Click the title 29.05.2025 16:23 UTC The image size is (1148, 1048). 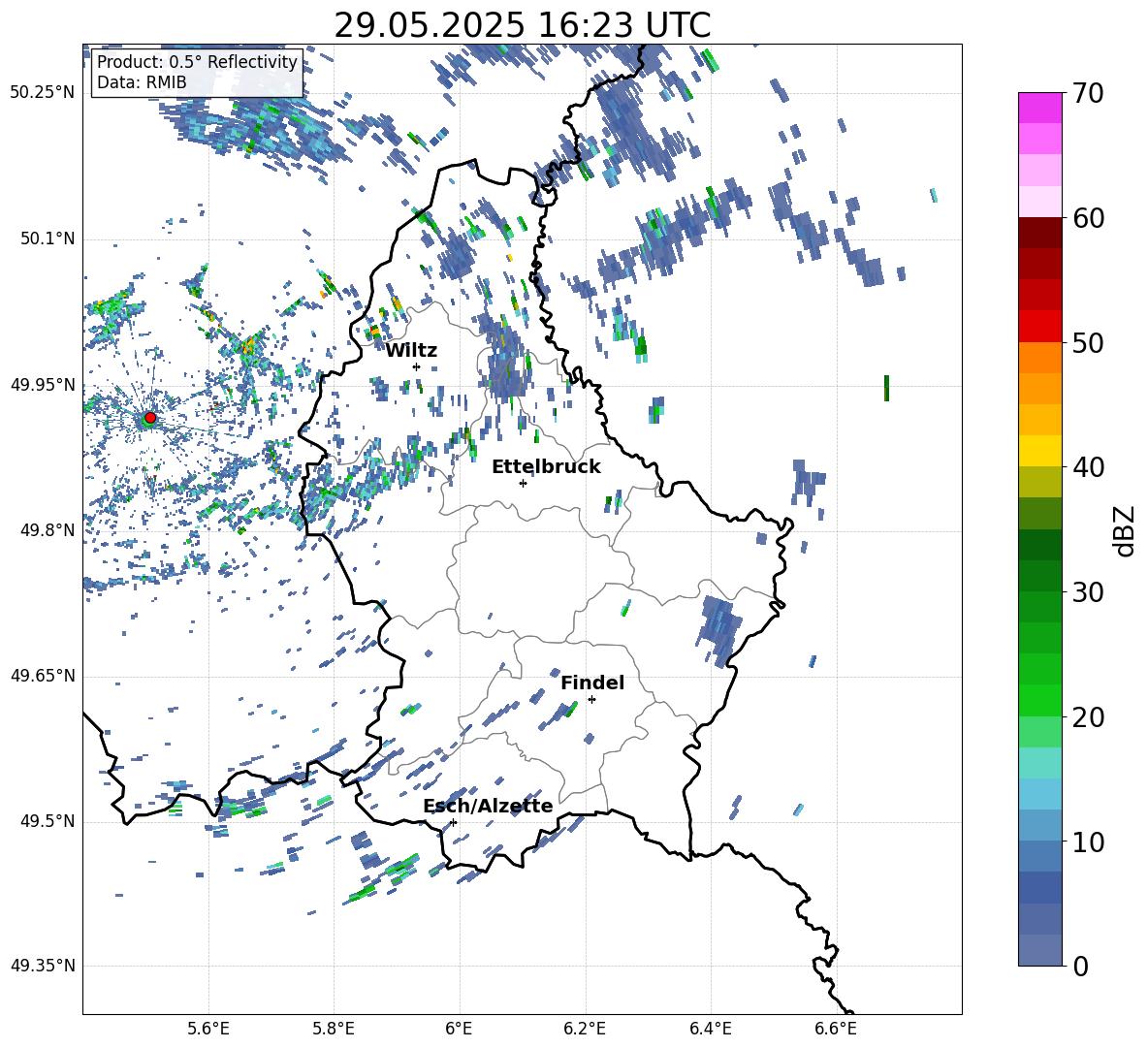point(522,25)
